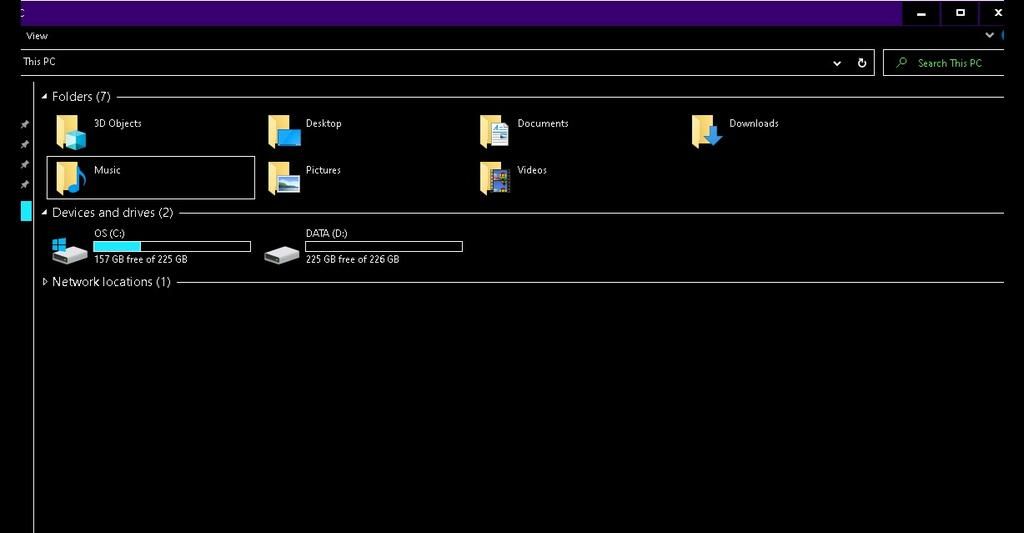Open the address bar history dropdown
Viewport: 1024px width, 533px height.
(837, 63)
